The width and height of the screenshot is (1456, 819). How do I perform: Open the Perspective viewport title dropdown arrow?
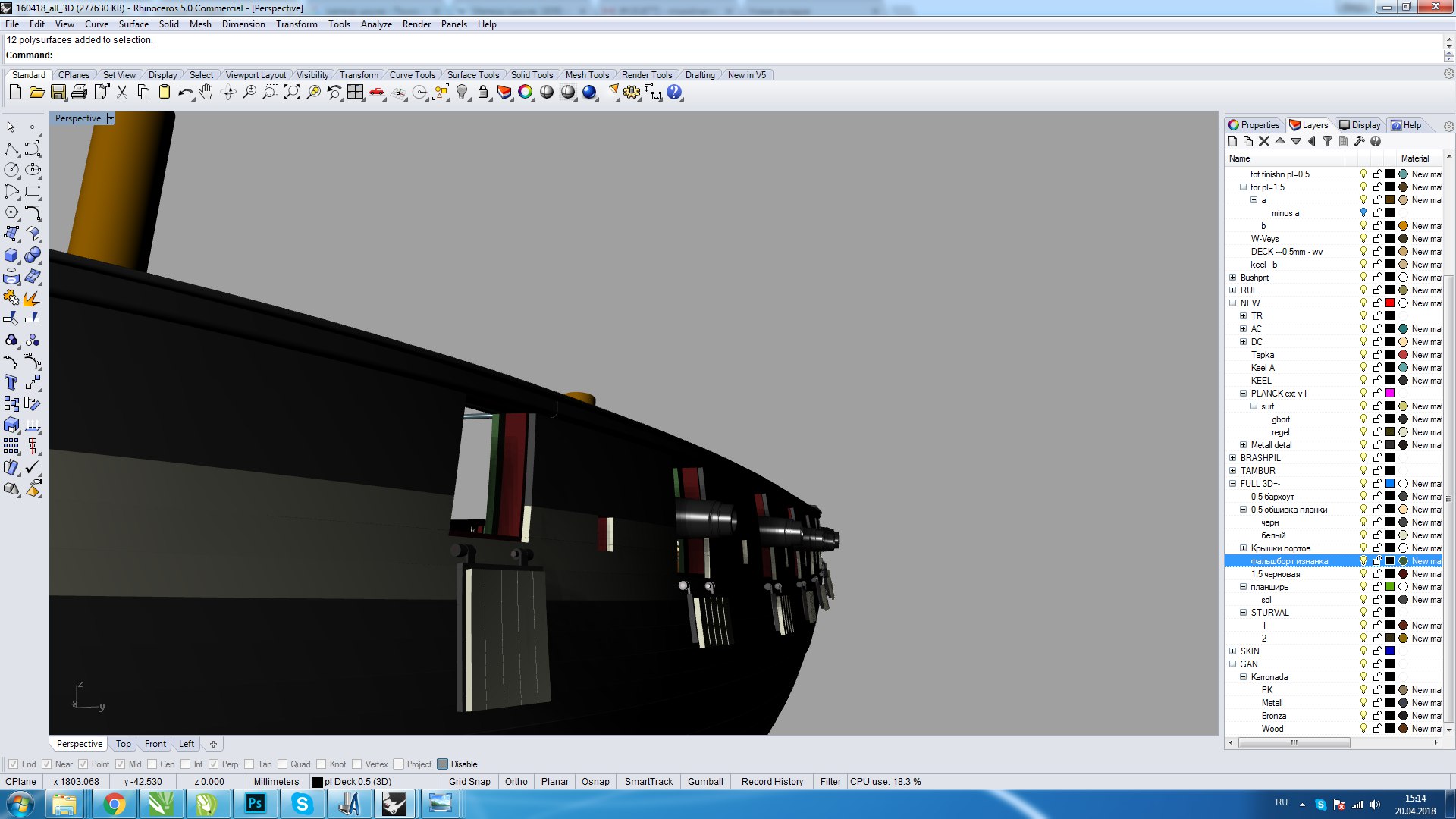pos(111,118)
